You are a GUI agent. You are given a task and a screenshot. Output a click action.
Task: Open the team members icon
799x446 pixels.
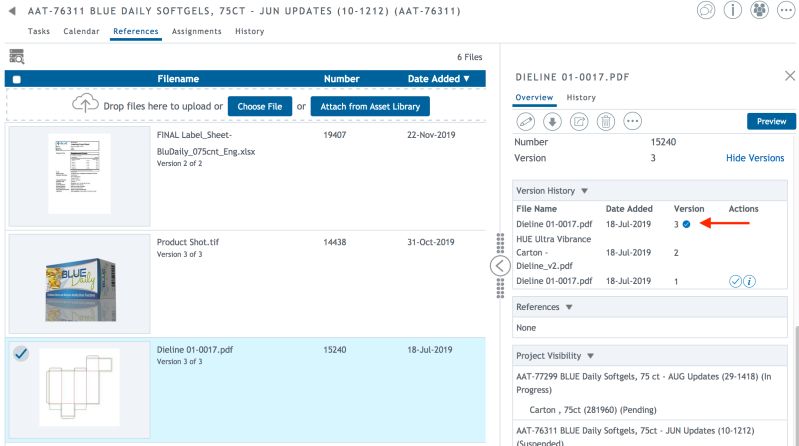(x=759, y=10)
